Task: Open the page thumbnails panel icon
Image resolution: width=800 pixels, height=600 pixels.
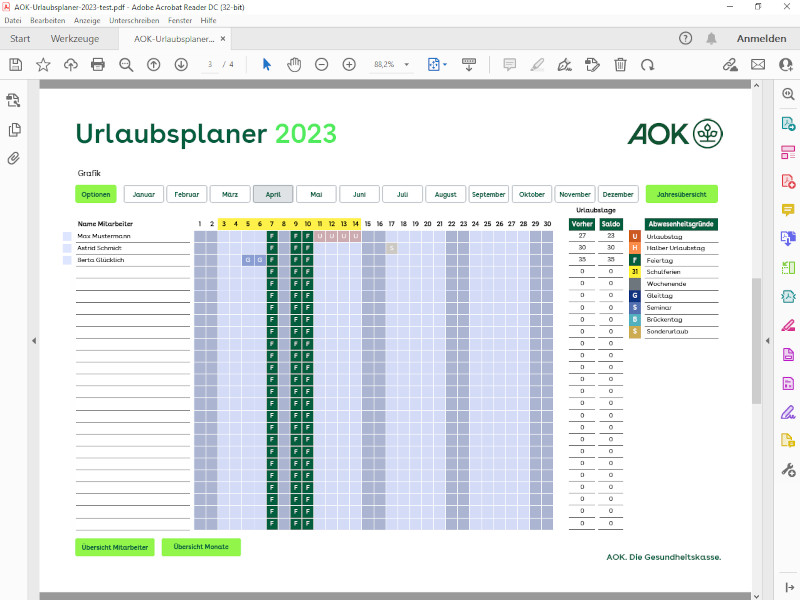Action: (x=14, y=130)
